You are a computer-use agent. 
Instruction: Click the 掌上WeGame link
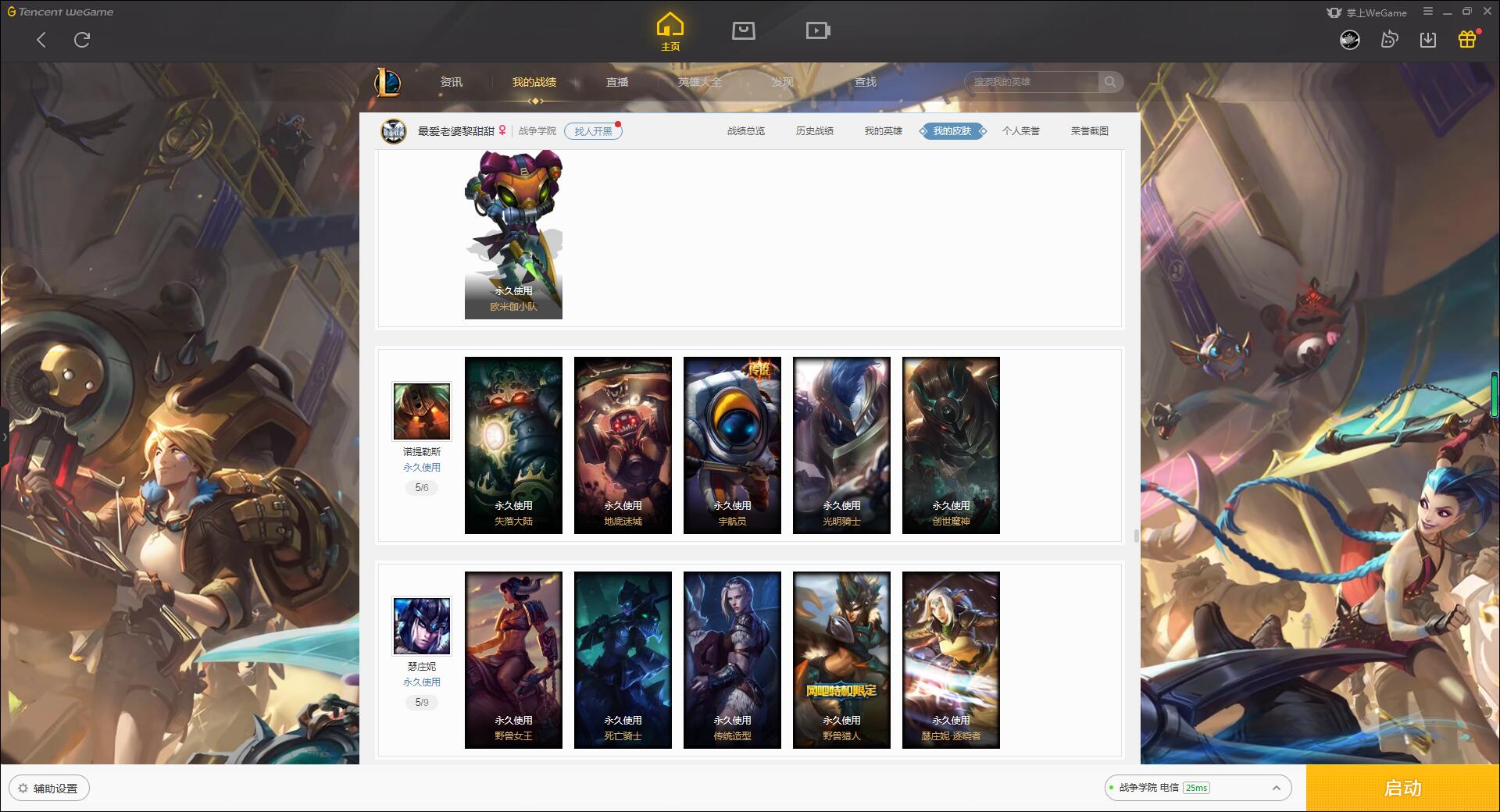tap(1367, 12)
